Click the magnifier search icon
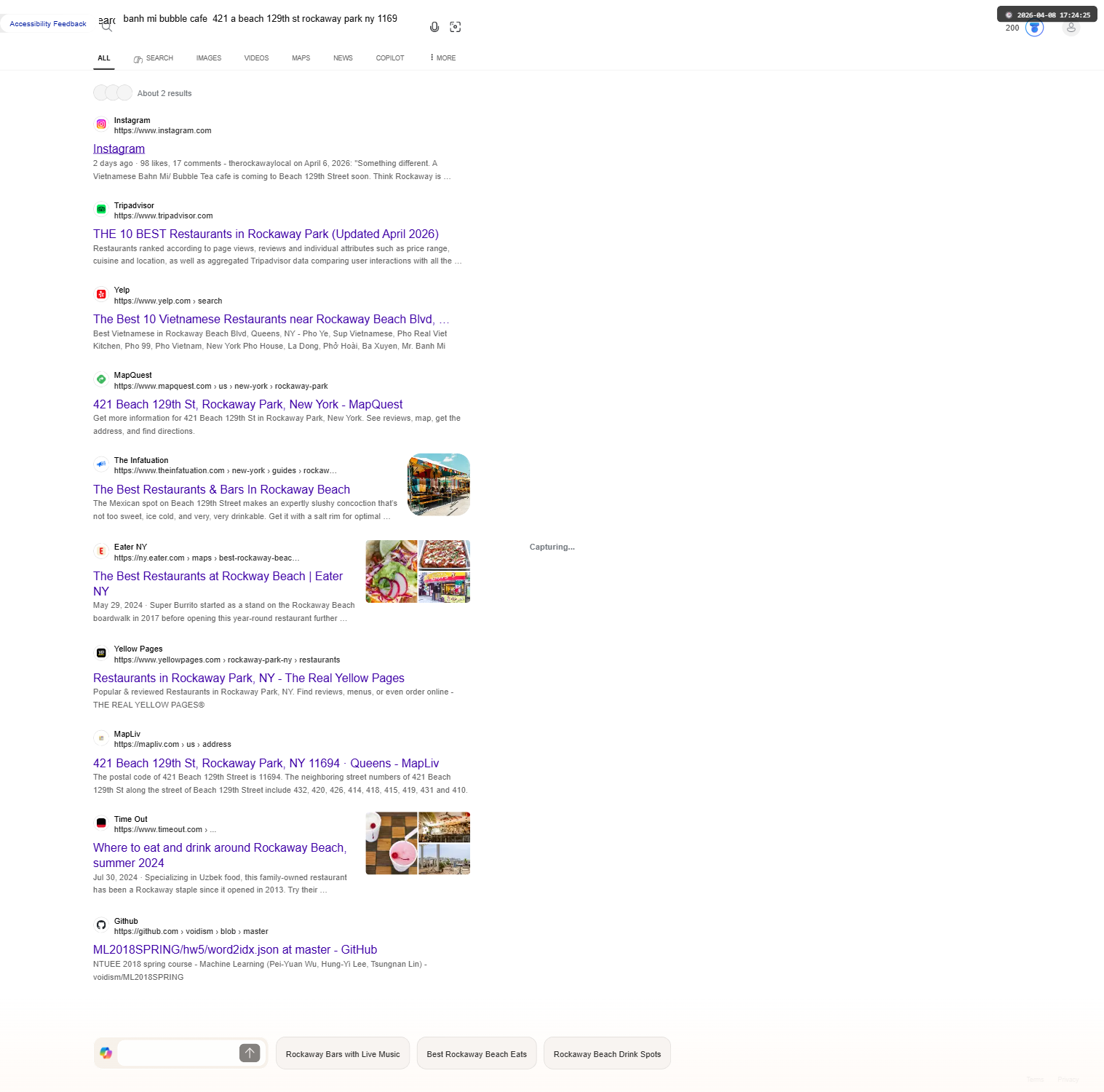Image resolution: width=1104 pixels, height=1092 pixels. [107, 27]
